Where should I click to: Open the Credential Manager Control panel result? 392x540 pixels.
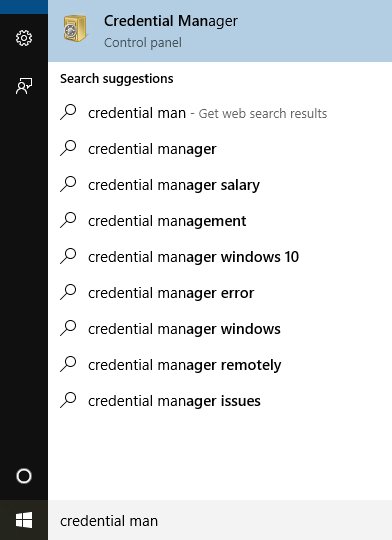[220, 31]
